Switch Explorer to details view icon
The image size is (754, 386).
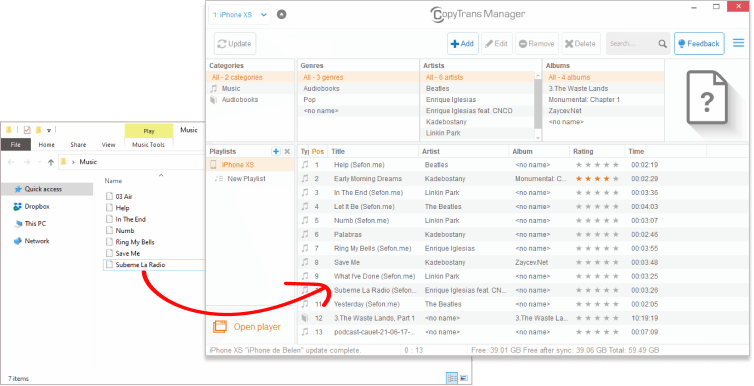[x=452, y=378]
